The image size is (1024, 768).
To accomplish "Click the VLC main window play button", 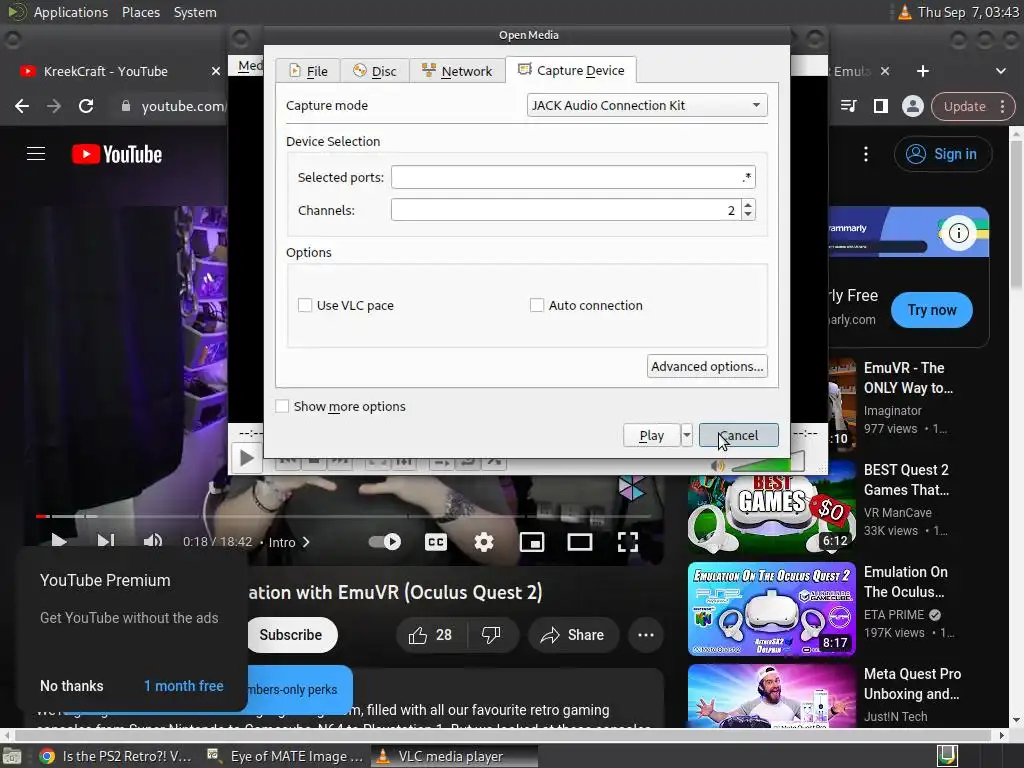I will point(247,458).
